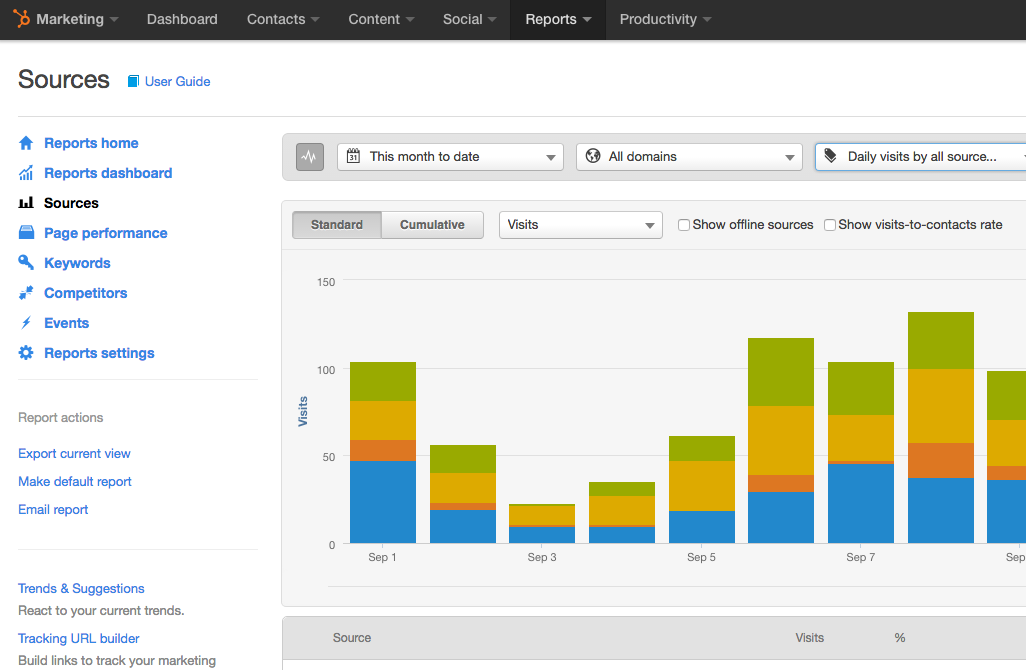Open the User Guide book icon link
This screenshot has height=670, width=1026.
coord(133,82)
